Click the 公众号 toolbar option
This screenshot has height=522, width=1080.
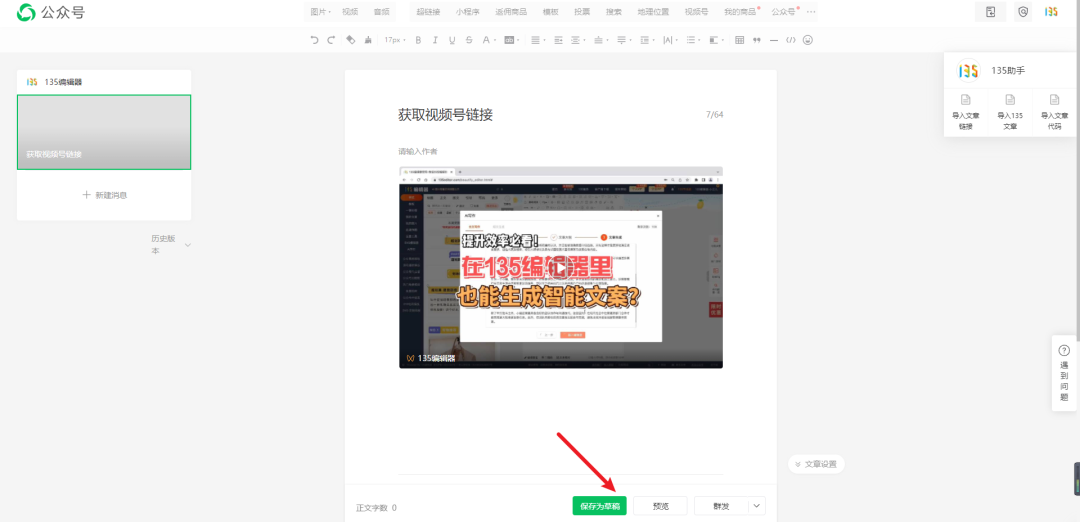(785, 12)
